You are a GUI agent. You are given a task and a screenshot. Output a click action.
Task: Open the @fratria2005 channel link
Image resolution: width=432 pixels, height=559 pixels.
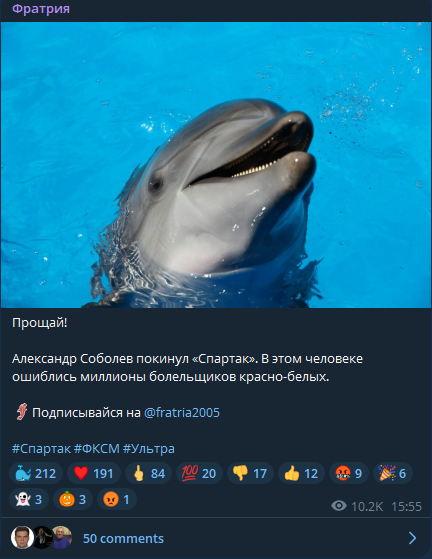coord(182,412)
